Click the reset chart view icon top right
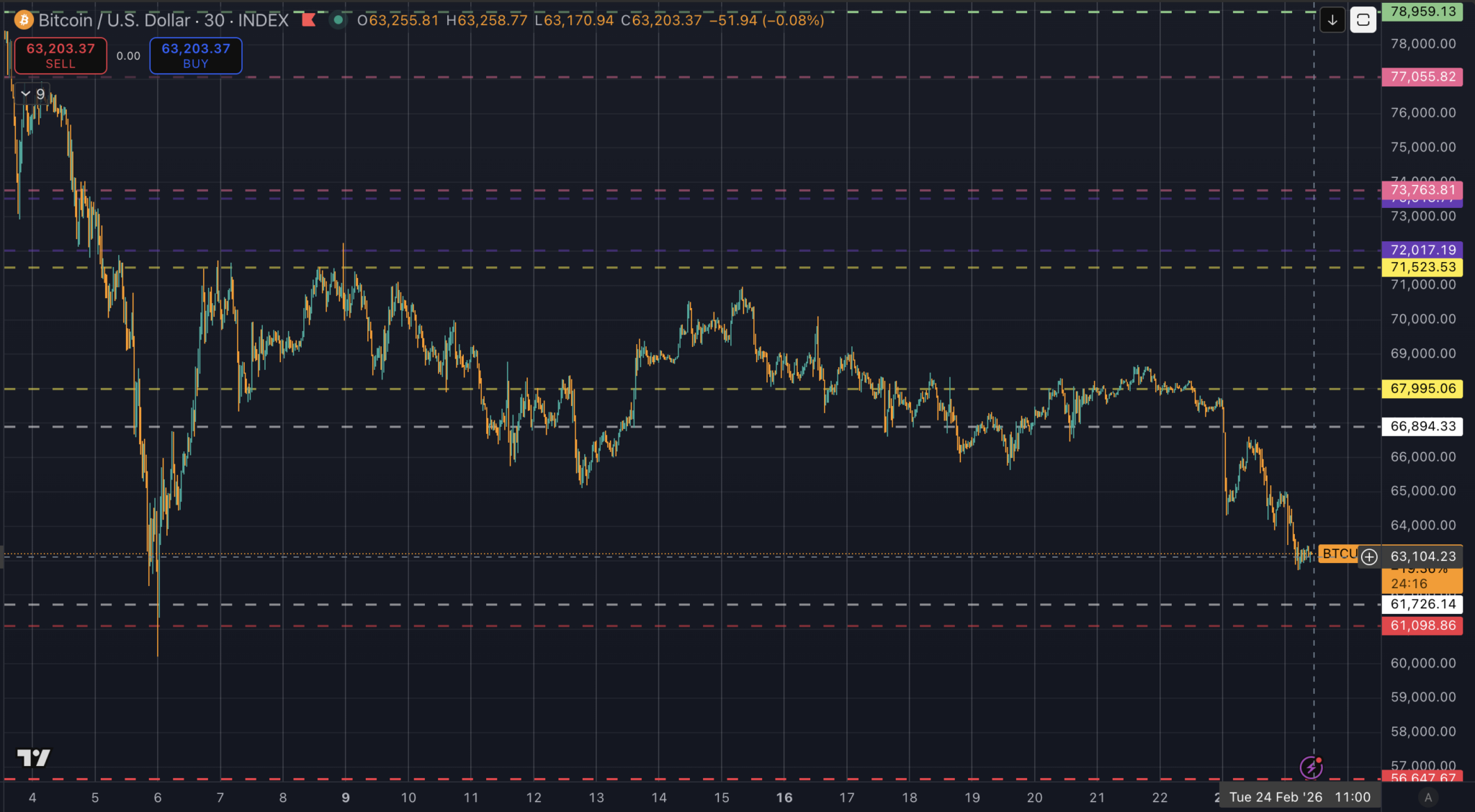The width and height of the screenshot is (1475, 812). [1363, 19]
